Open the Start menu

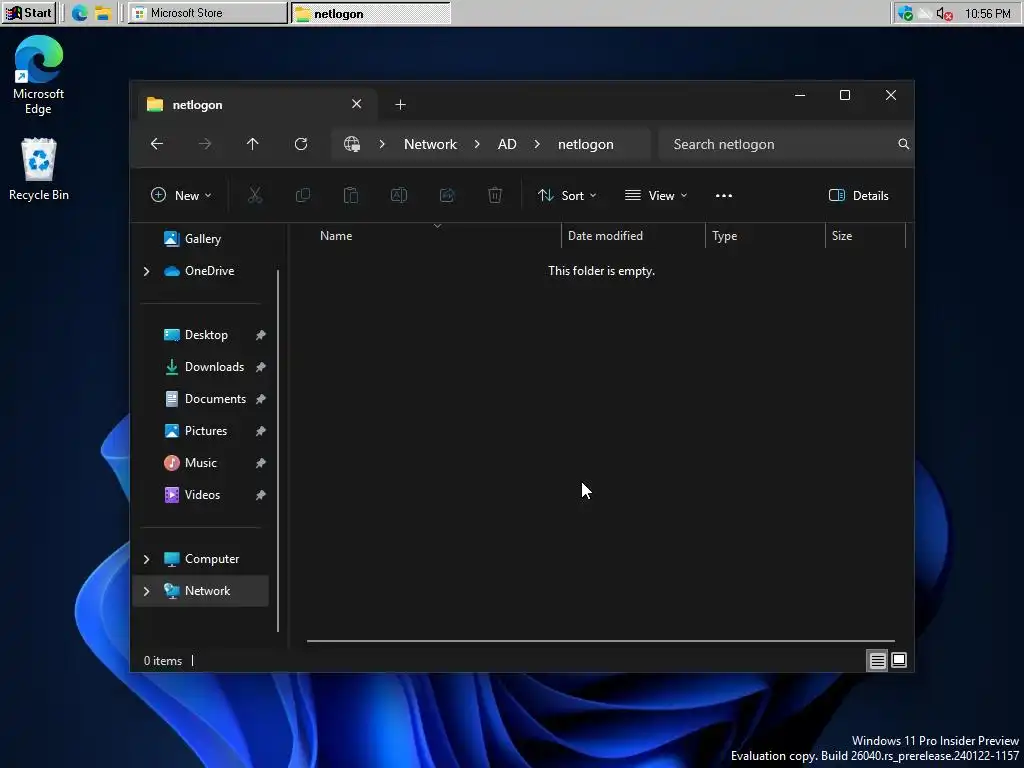[29, 13]
